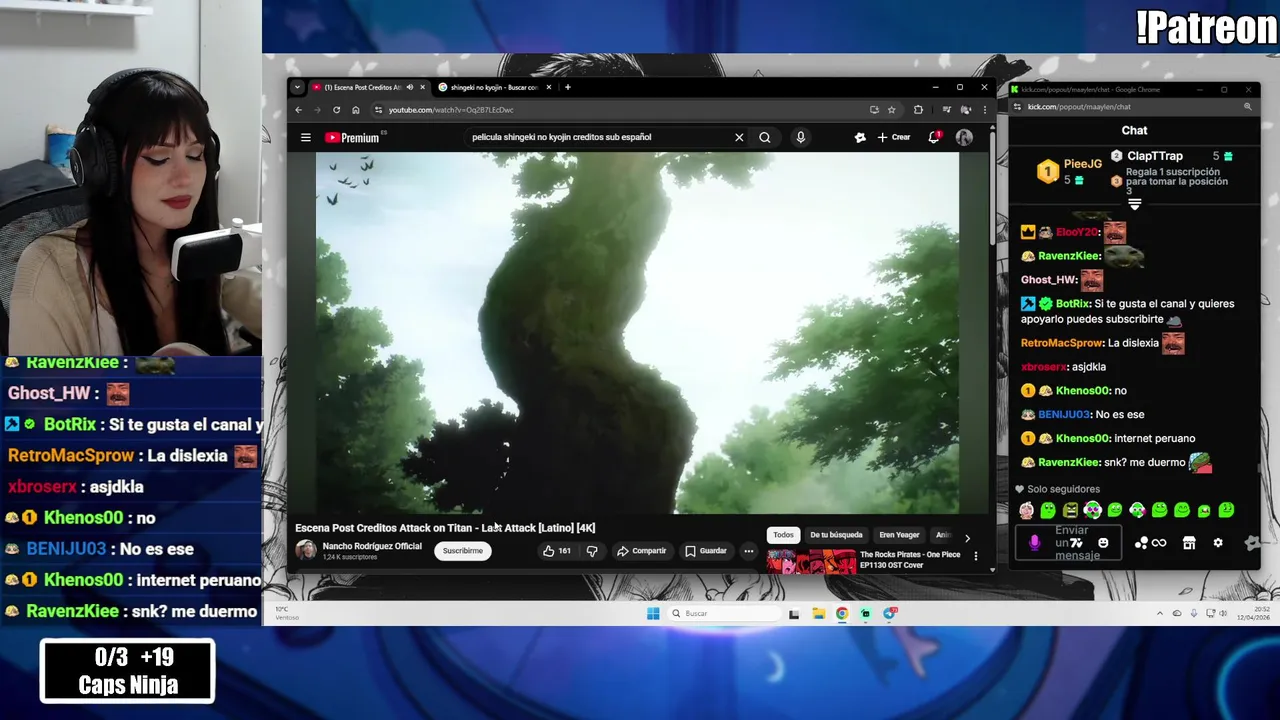Click the purple microphone icon in chat
Screen dimensions: 1280x720
point(1035,543)
